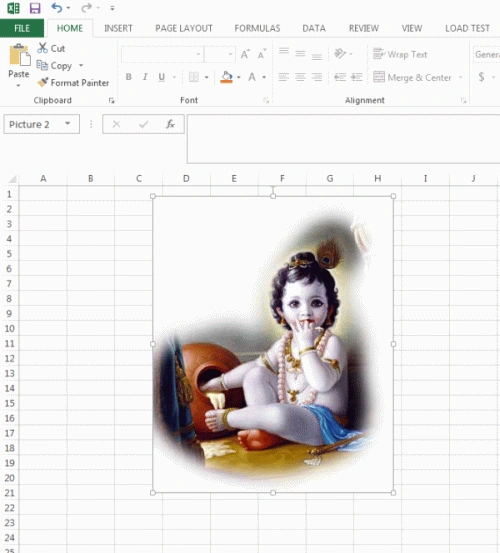Open Merge & Center dropdown arrow

(x=461, y=77)
